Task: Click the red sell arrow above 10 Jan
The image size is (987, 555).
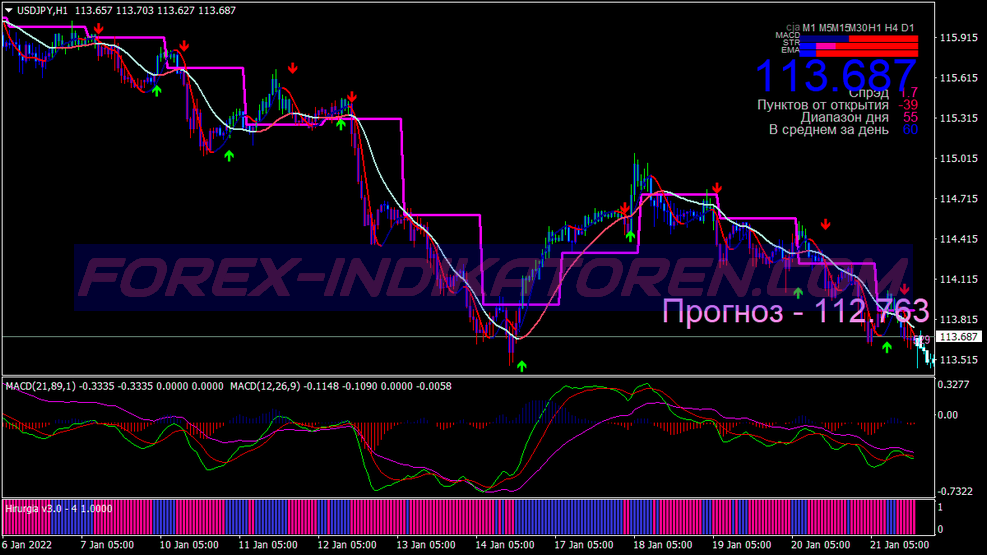Action: (184, 46)
